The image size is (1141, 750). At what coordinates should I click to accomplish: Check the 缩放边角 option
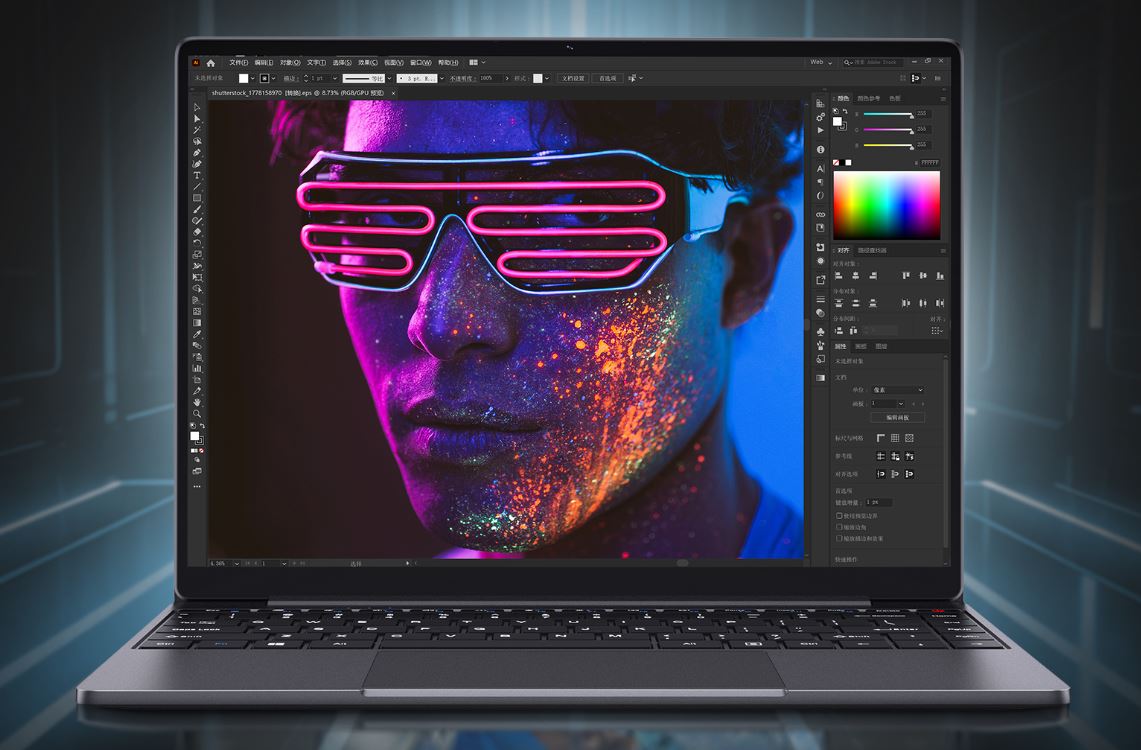[839, 527]
